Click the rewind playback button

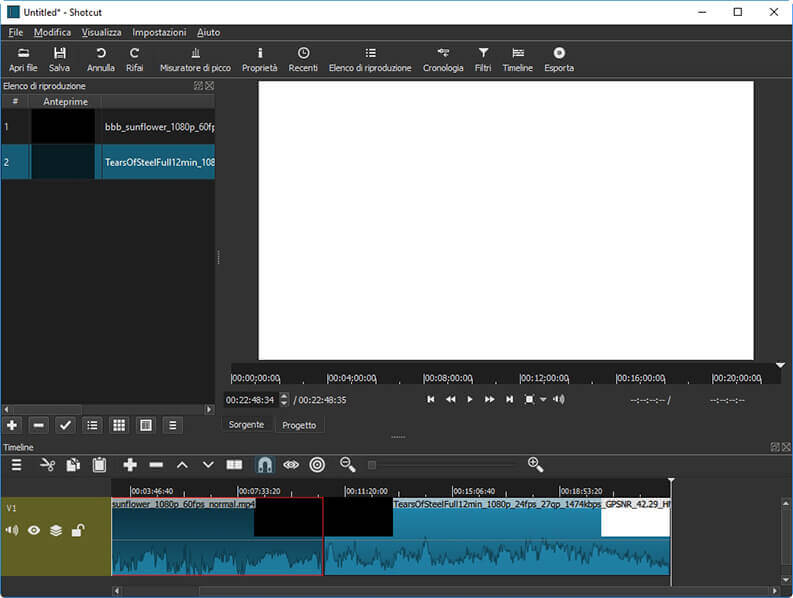(x=450, y=399)
